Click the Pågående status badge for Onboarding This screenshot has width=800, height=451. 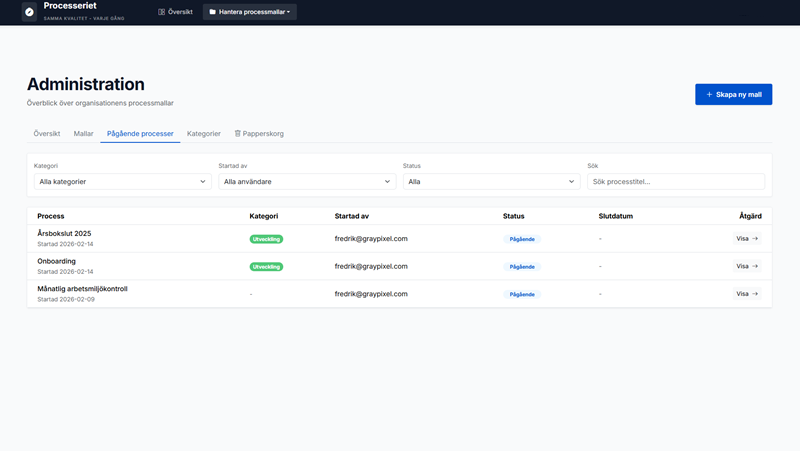tap(522, 267)
